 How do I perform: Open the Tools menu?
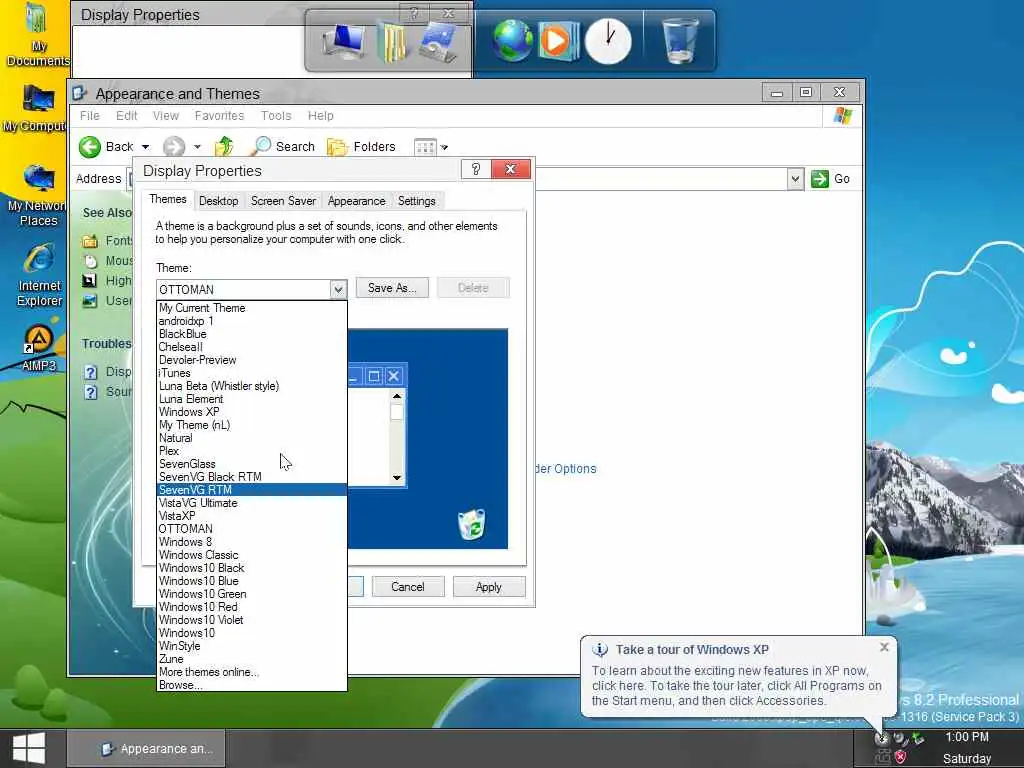276,116
